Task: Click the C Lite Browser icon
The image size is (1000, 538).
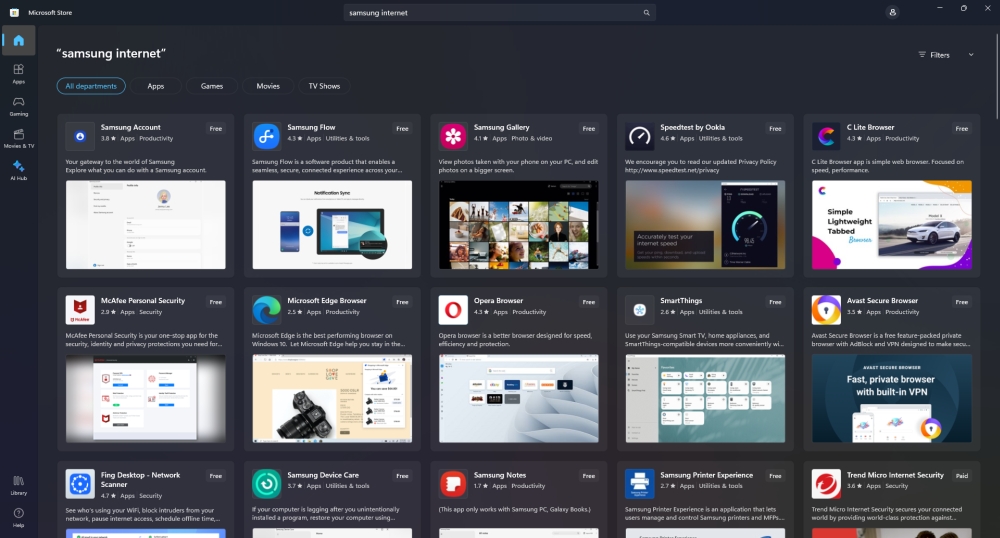Action: point(826,136)
